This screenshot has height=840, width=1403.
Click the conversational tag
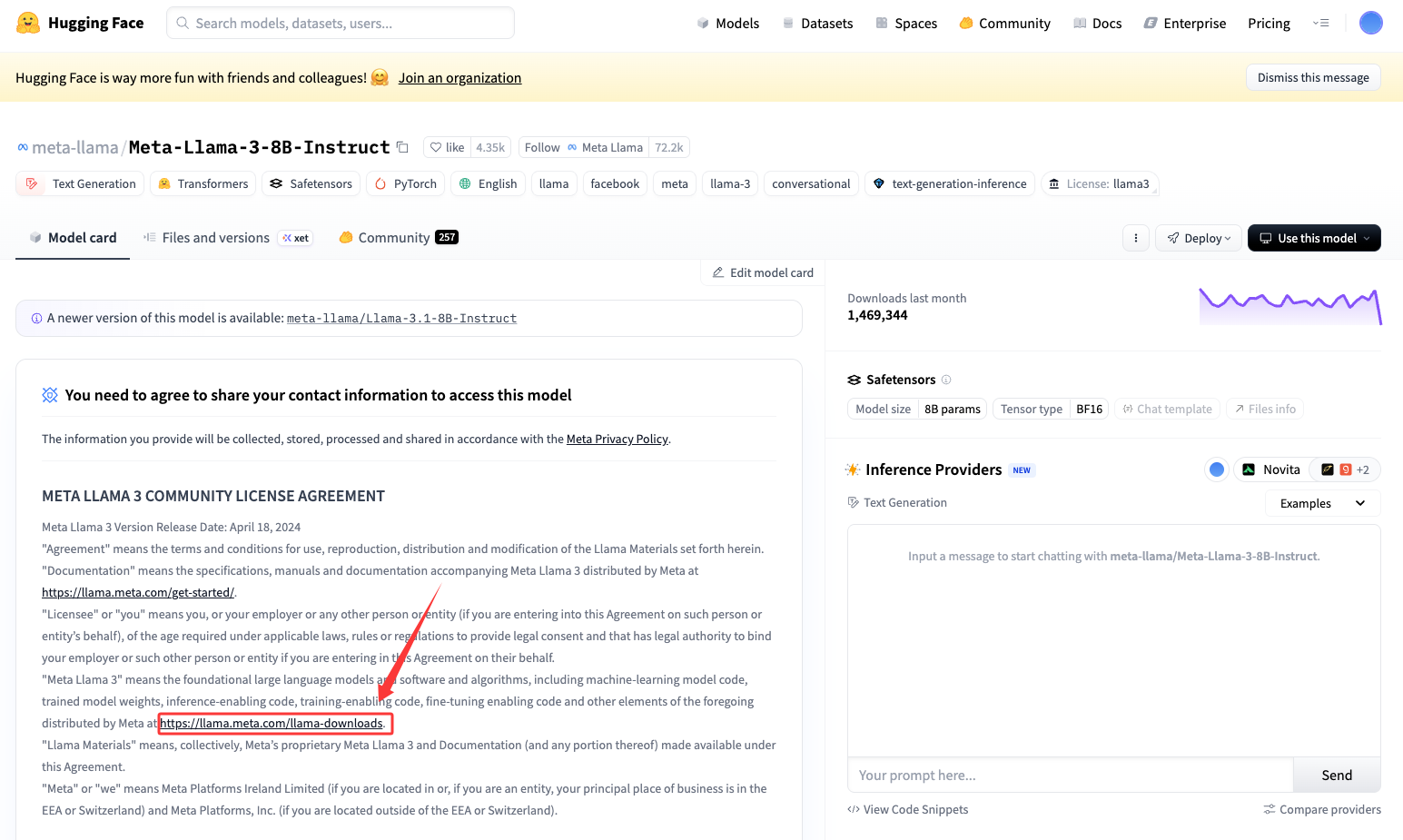coord(811,183)
